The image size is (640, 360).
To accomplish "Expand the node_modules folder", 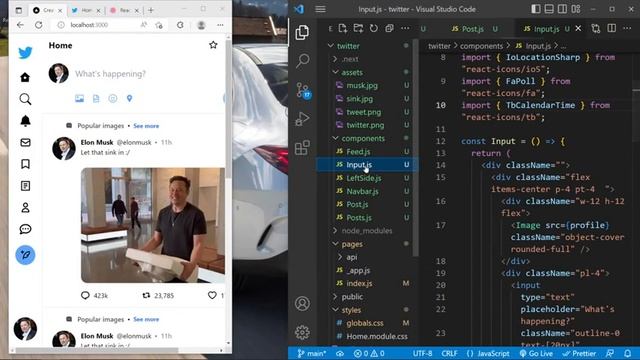I will pyautogui.click(x=336, y=231).
